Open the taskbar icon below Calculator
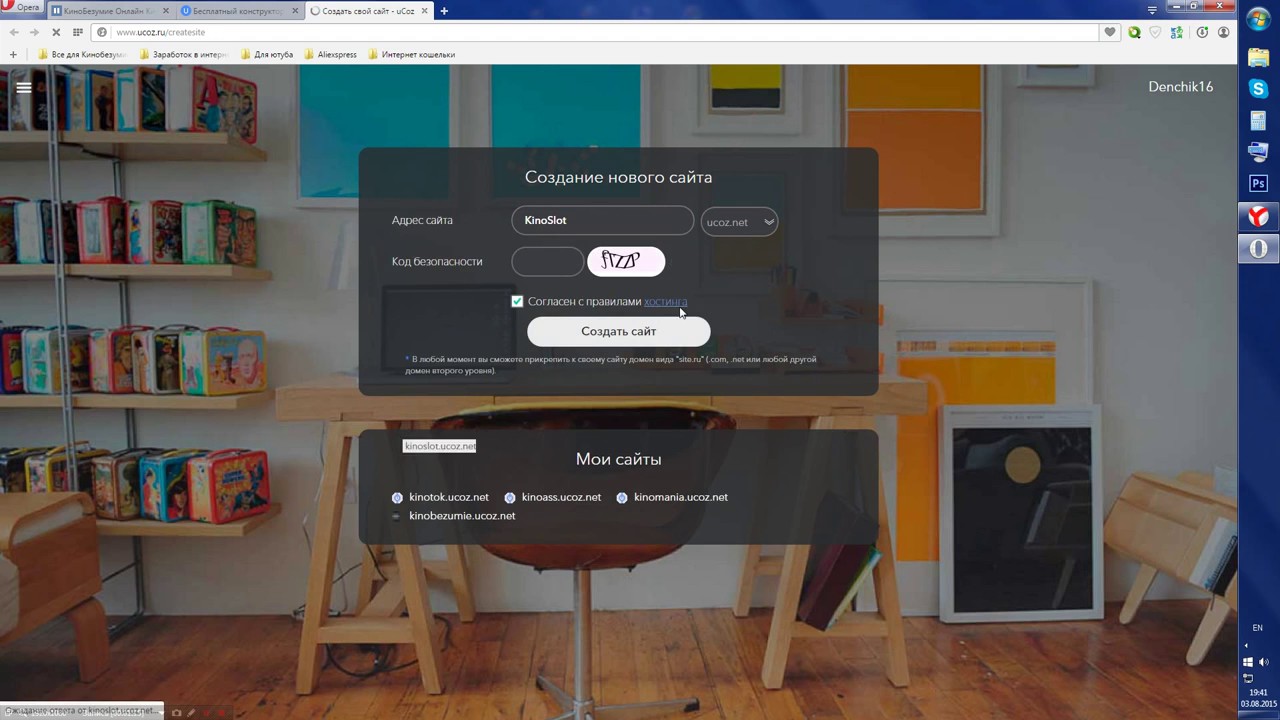The image size is (1280, 720). click(x=1259, y=152)
